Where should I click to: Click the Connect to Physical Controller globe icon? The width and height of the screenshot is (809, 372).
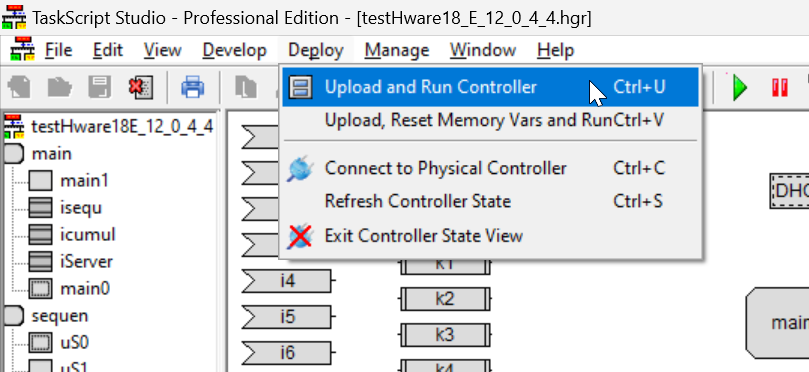pyautogui.click(x=300, y=168)
